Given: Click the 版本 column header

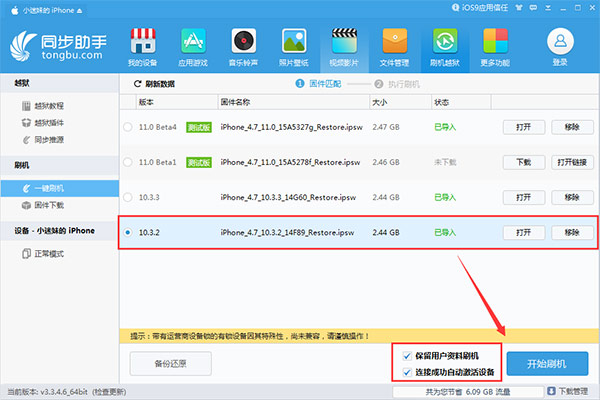Looking at the screenshot, I should tap(177, 102).
